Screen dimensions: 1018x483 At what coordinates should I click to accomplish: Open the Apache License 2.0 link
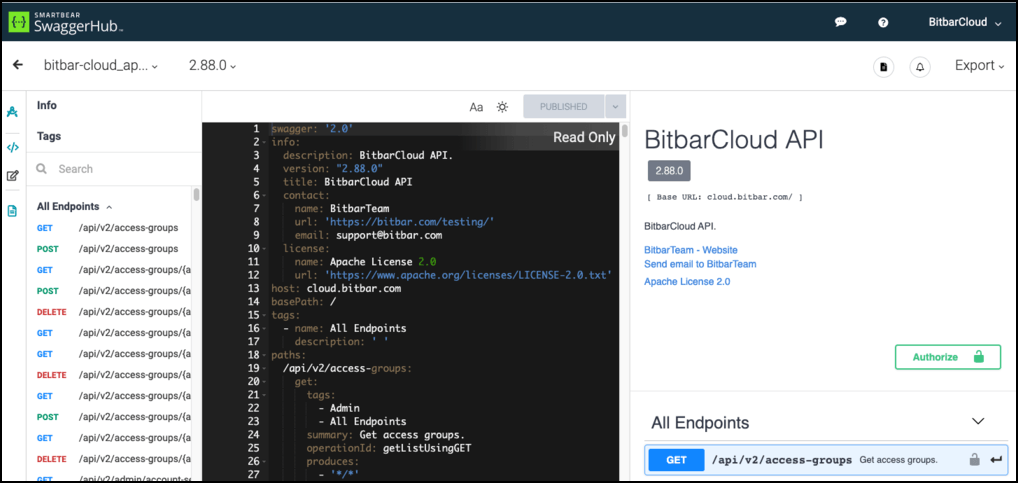click(687, 282)
